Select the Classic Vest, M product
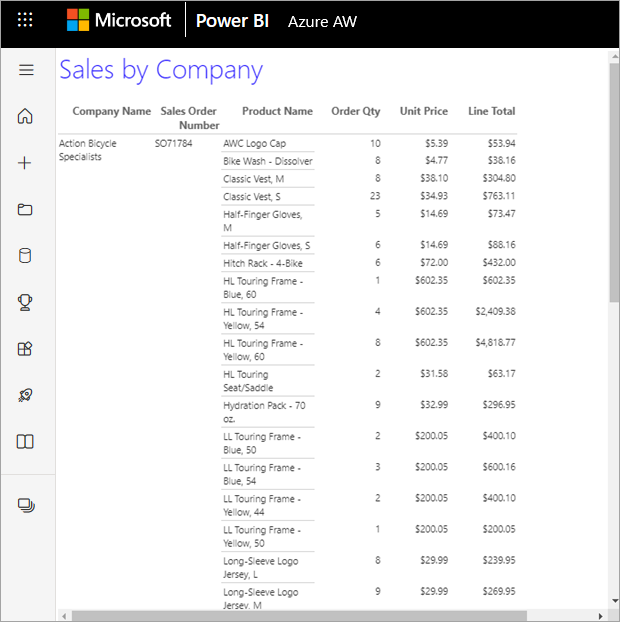 coord(253,179)
